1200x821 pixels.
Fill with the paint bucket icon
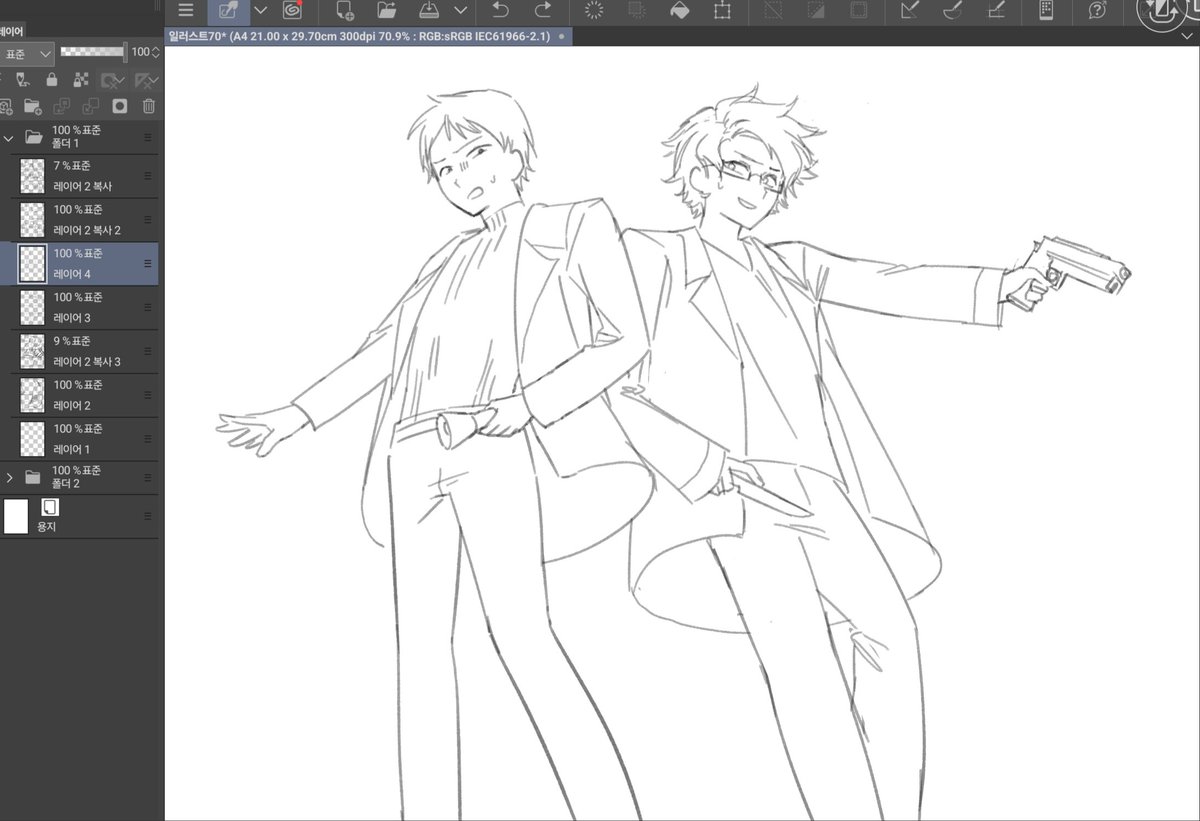pos(678,11)
